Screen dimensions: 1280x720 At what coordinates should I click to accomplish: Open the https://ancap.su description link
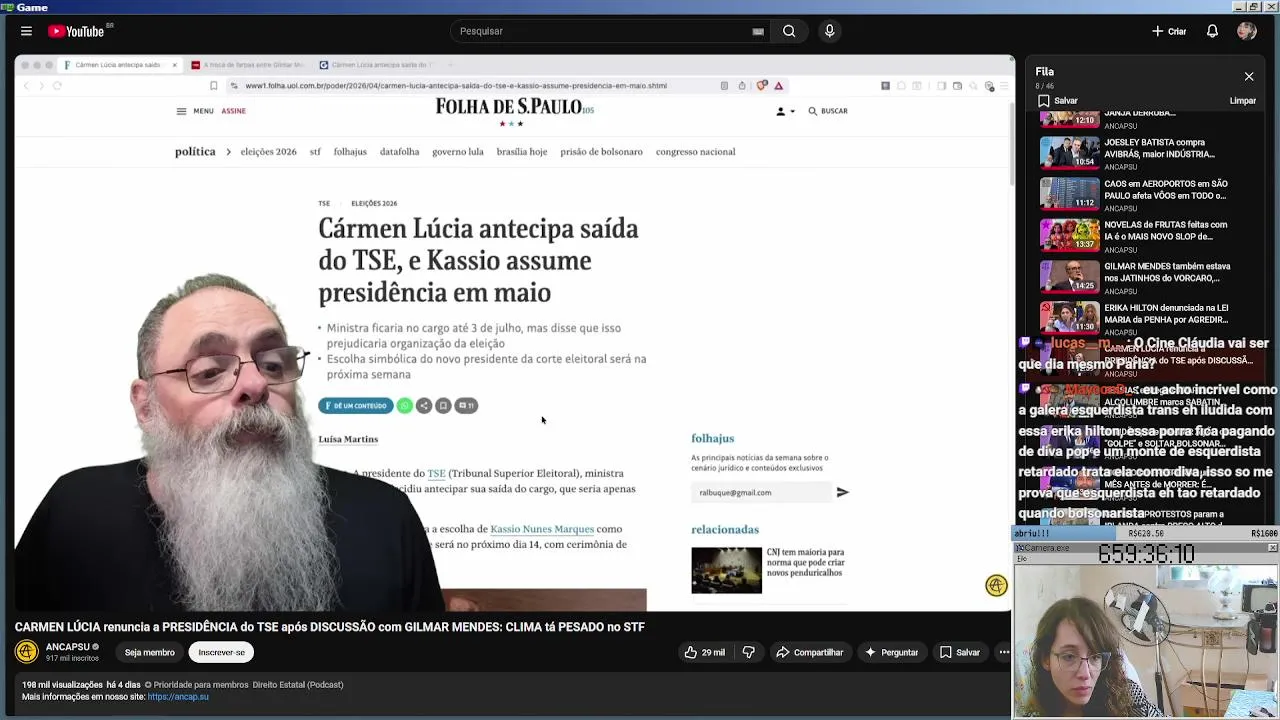click(x=178, y=697)
